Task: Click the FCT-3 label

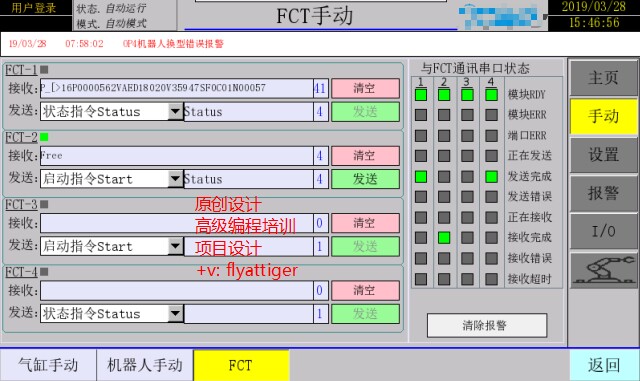Action: tap(21, 204)
